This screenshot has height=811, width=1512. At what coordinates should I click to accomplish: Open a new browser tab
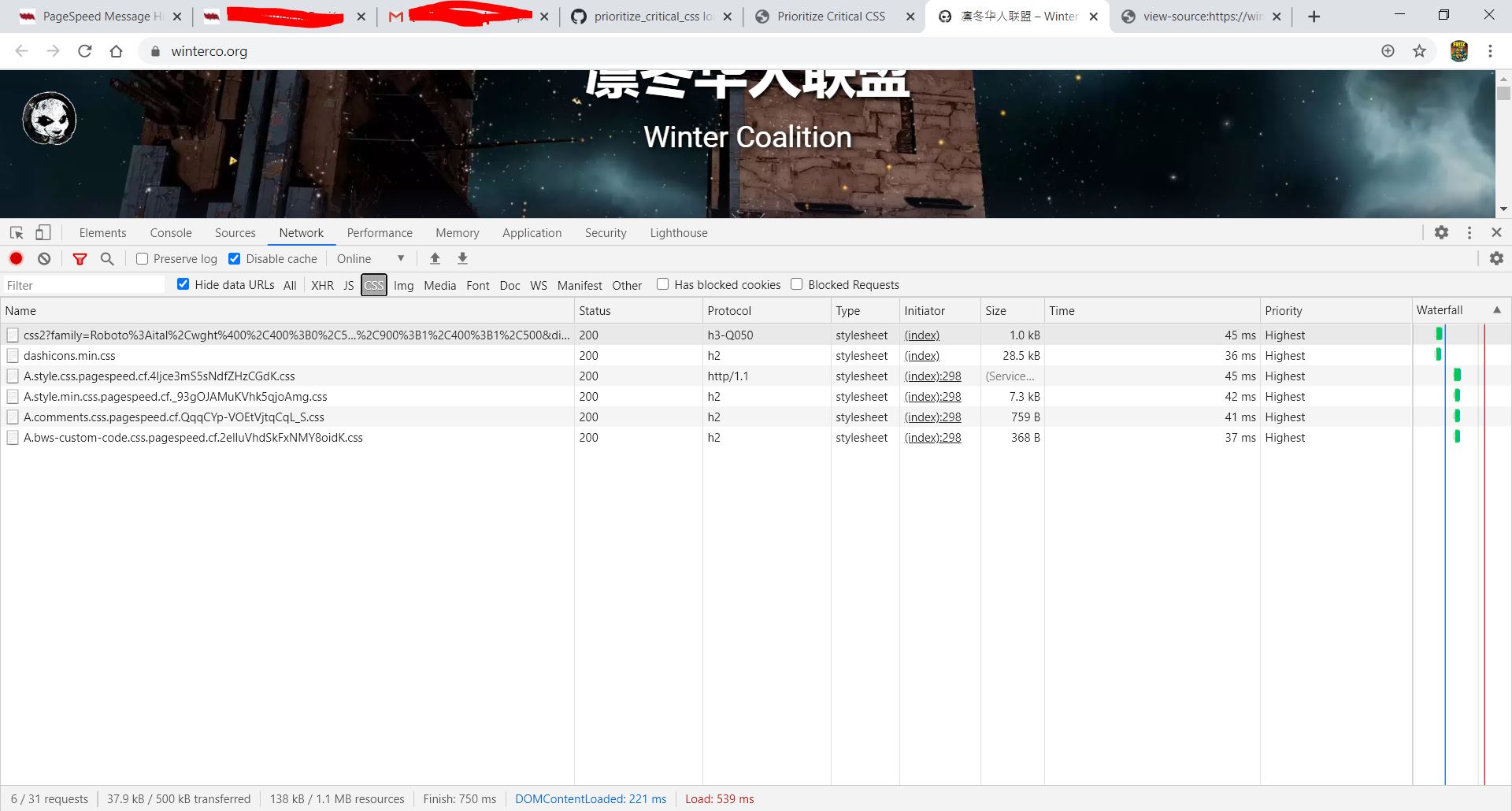1314,17
